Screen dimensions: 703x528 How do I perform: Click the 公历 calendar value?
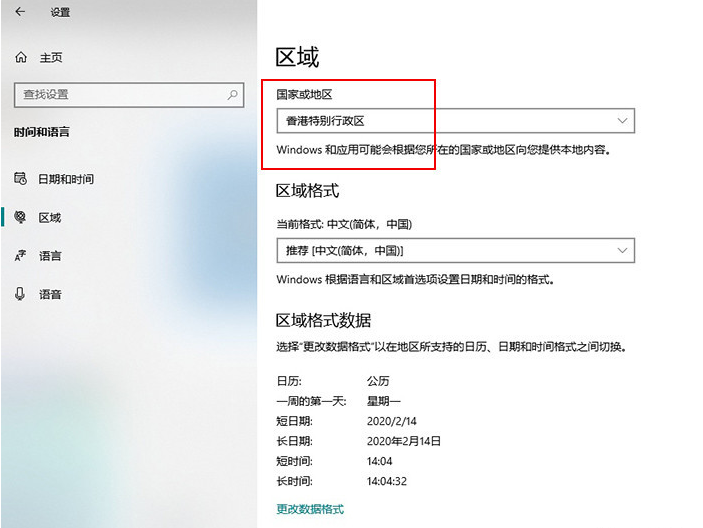(378, 381)
